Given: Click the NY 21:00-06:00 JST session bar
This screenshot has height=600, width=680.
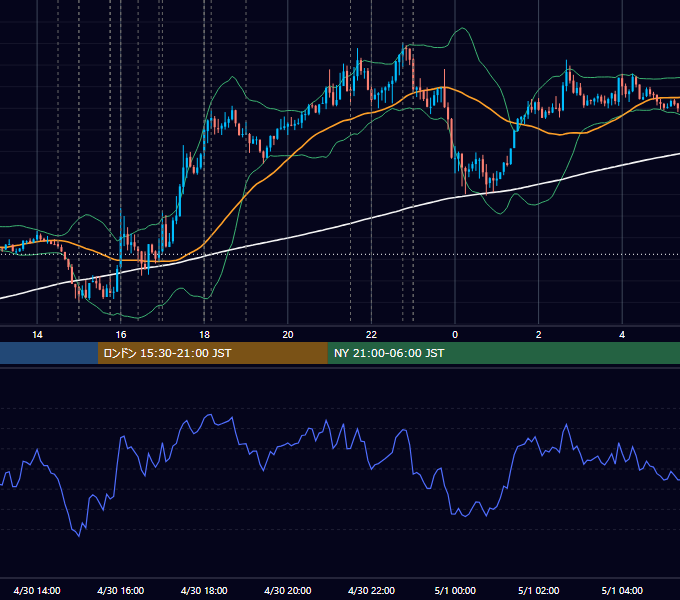Looking at the screenshot, I should click(503, 353).
